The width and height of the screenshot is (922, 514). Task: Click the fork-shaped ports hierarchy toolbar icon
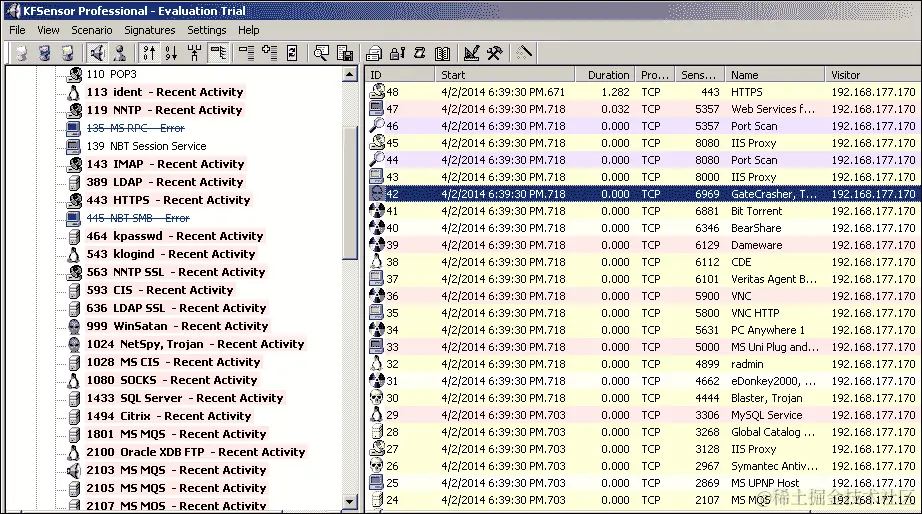[x=195, y=53]
